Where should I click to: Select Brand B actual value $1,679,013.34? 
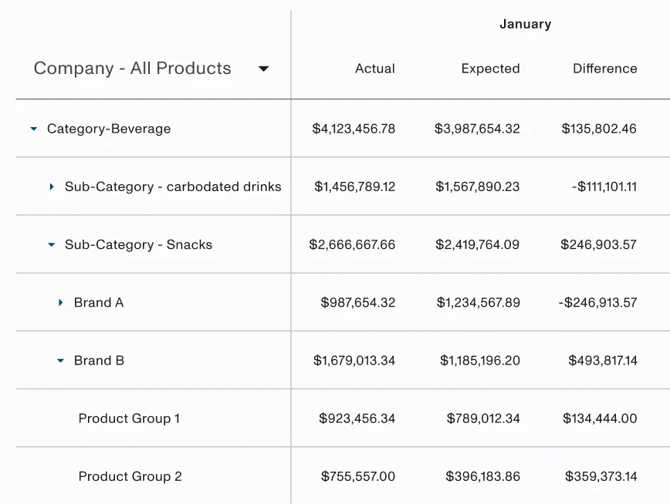(354, 361)
